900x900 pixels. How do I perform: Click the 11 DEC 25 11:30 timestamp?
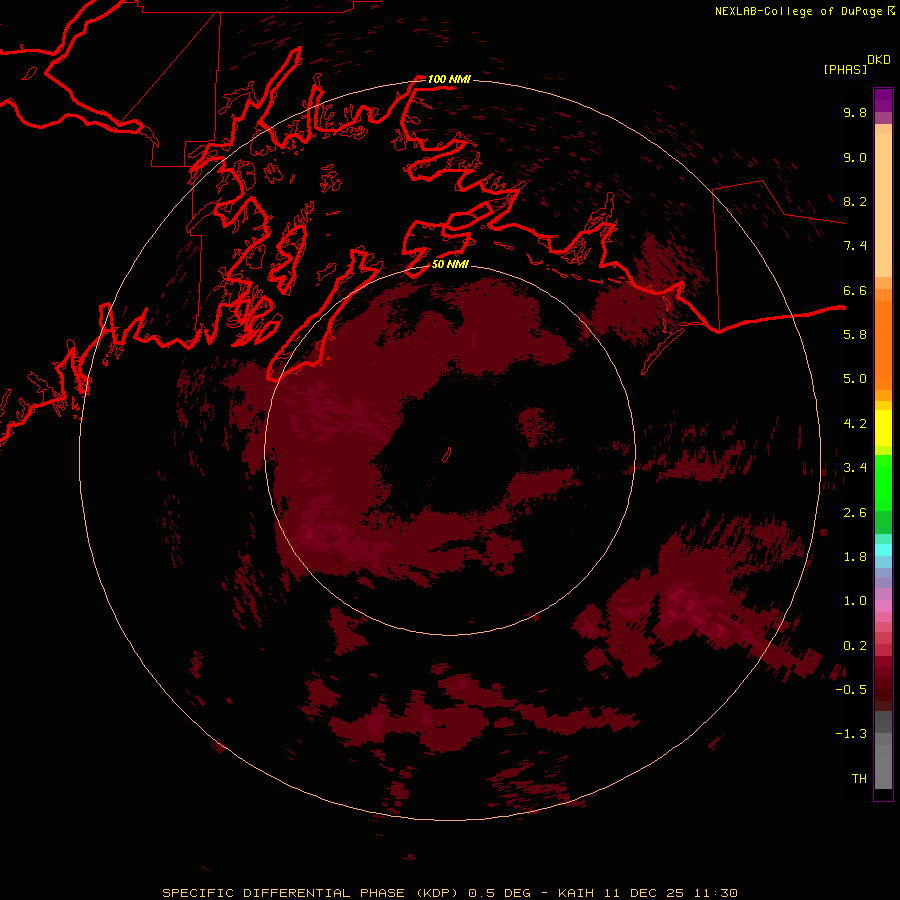[670, 893]
